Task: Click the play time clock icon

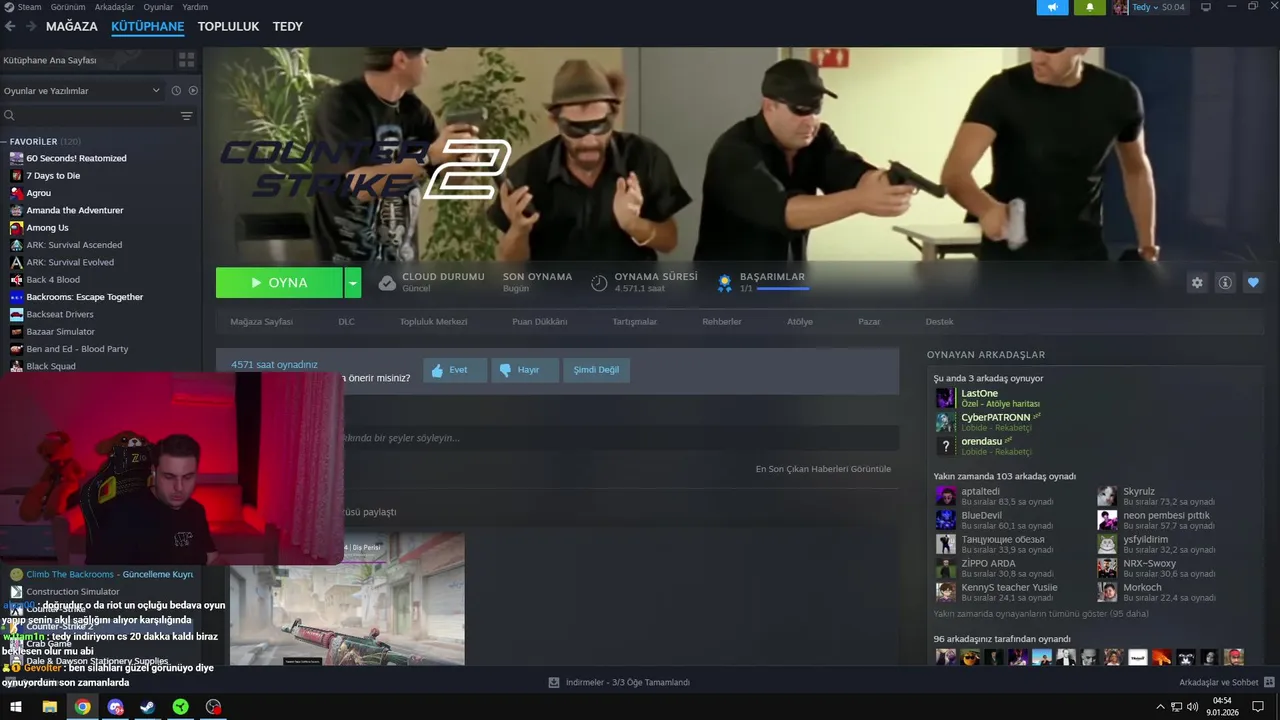Action: [599, 283]
